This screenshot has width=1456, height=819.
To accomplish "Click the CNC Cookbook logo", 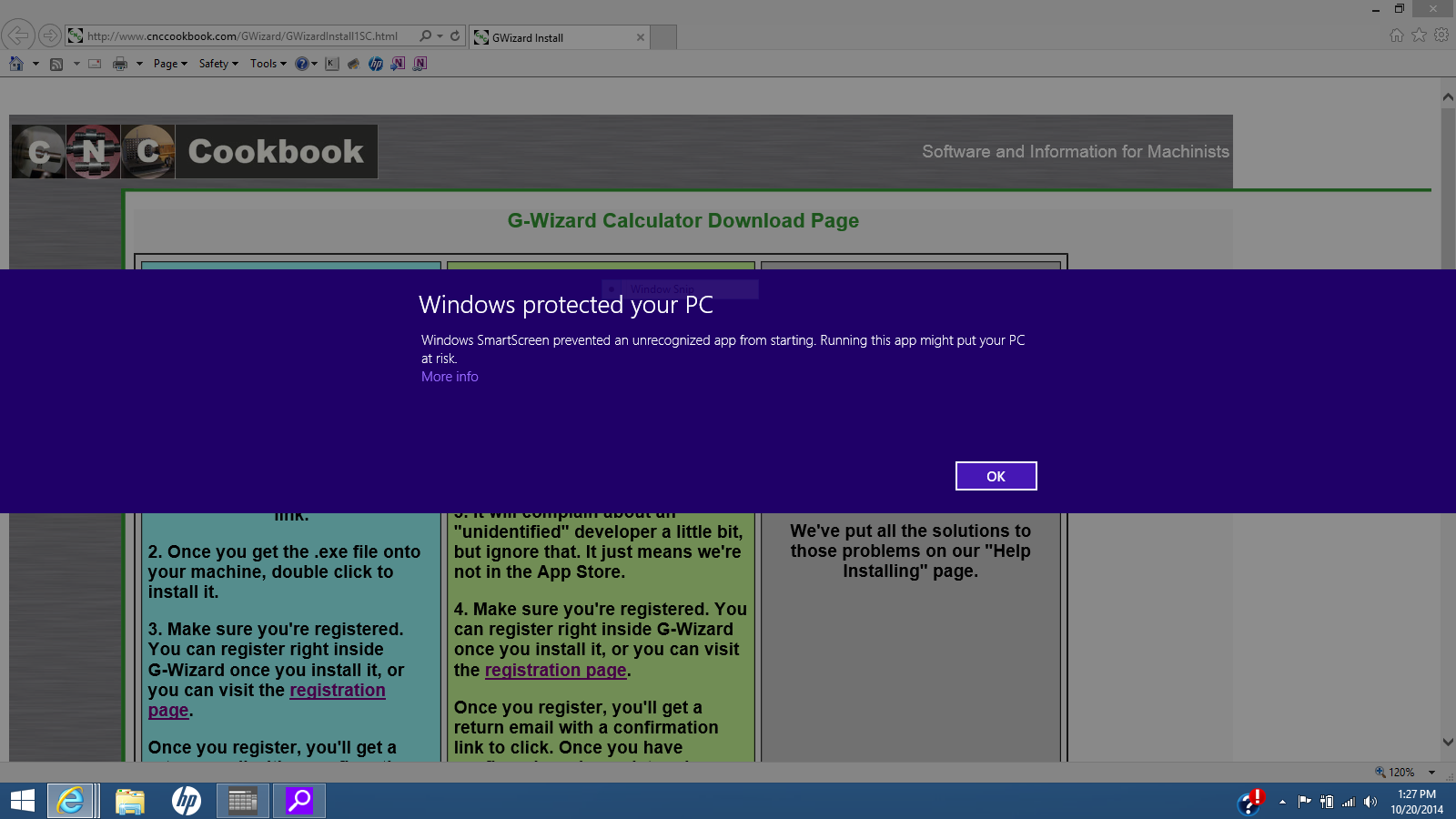I will coord(195,151).
